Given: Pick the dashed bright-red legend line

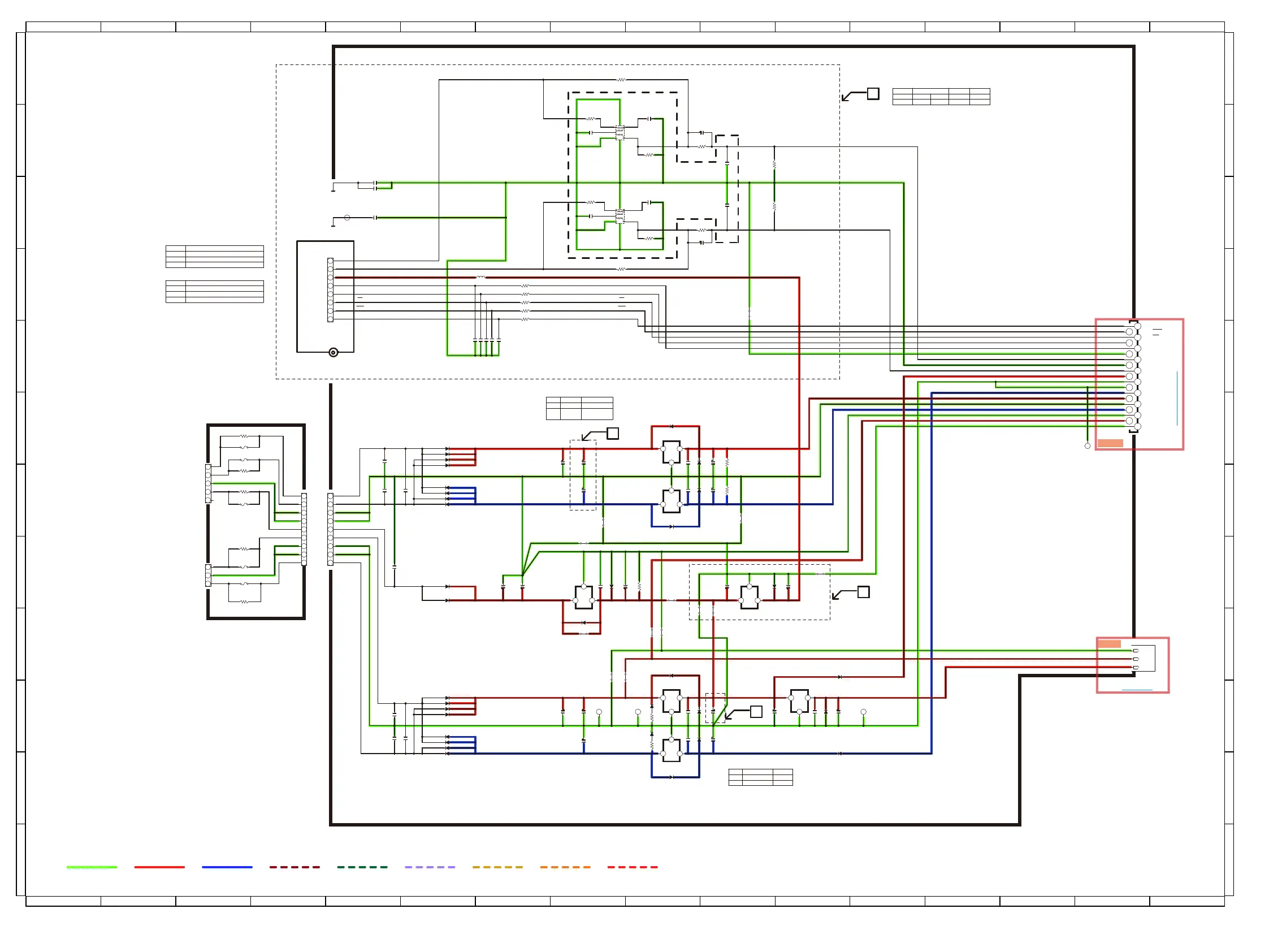Looking at the screenshot, I should [x=633, y=867].
